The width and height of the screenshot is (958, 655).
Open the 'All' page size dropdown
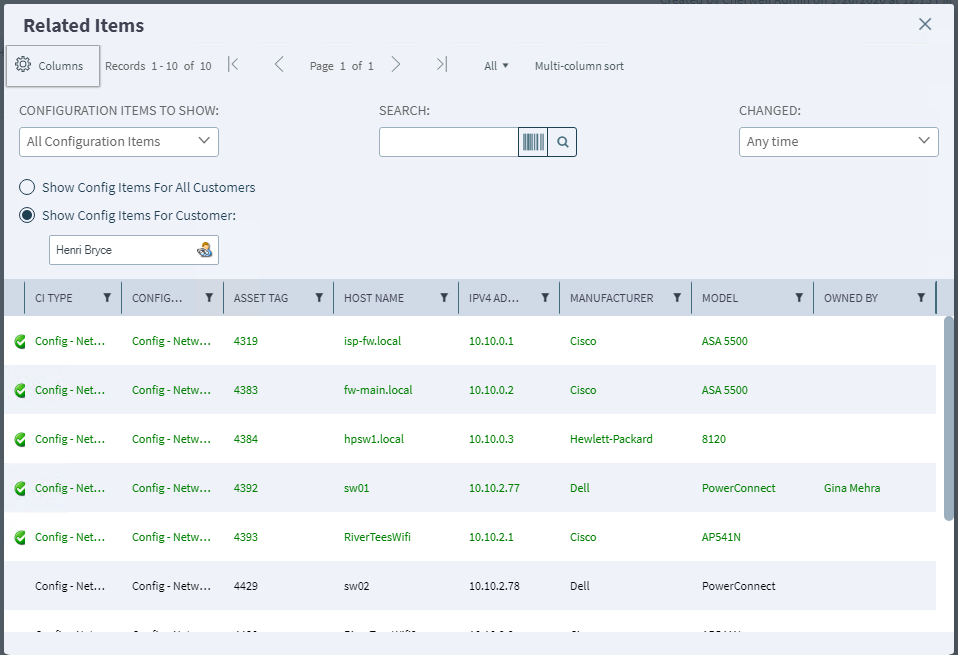[x=496, y=66]
